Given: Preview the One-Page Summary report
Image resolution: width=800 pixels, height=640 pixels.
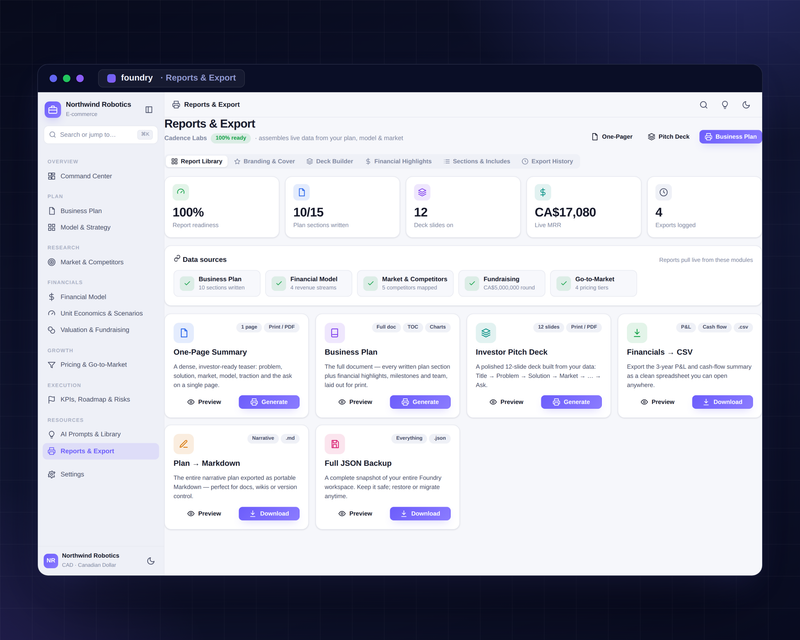Looking at the screenshot, I should pyautogui.click(x=204, y=402).
